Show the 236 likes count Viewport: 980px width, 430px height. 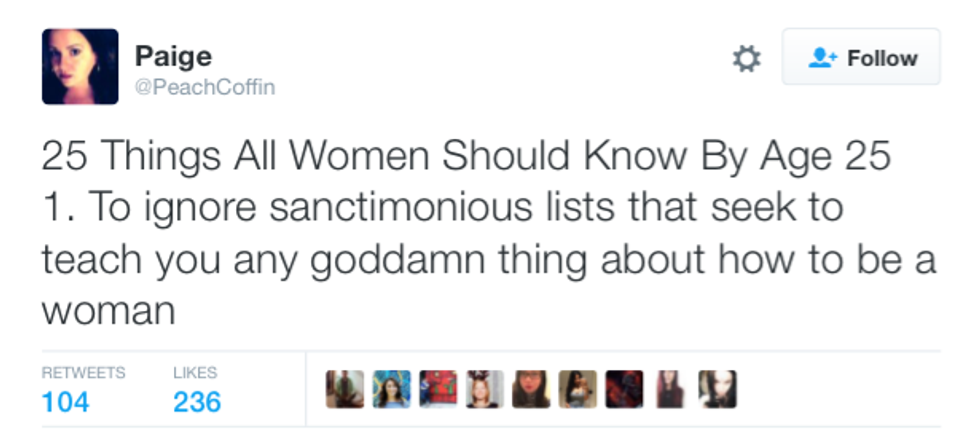(x=196, y=402)
